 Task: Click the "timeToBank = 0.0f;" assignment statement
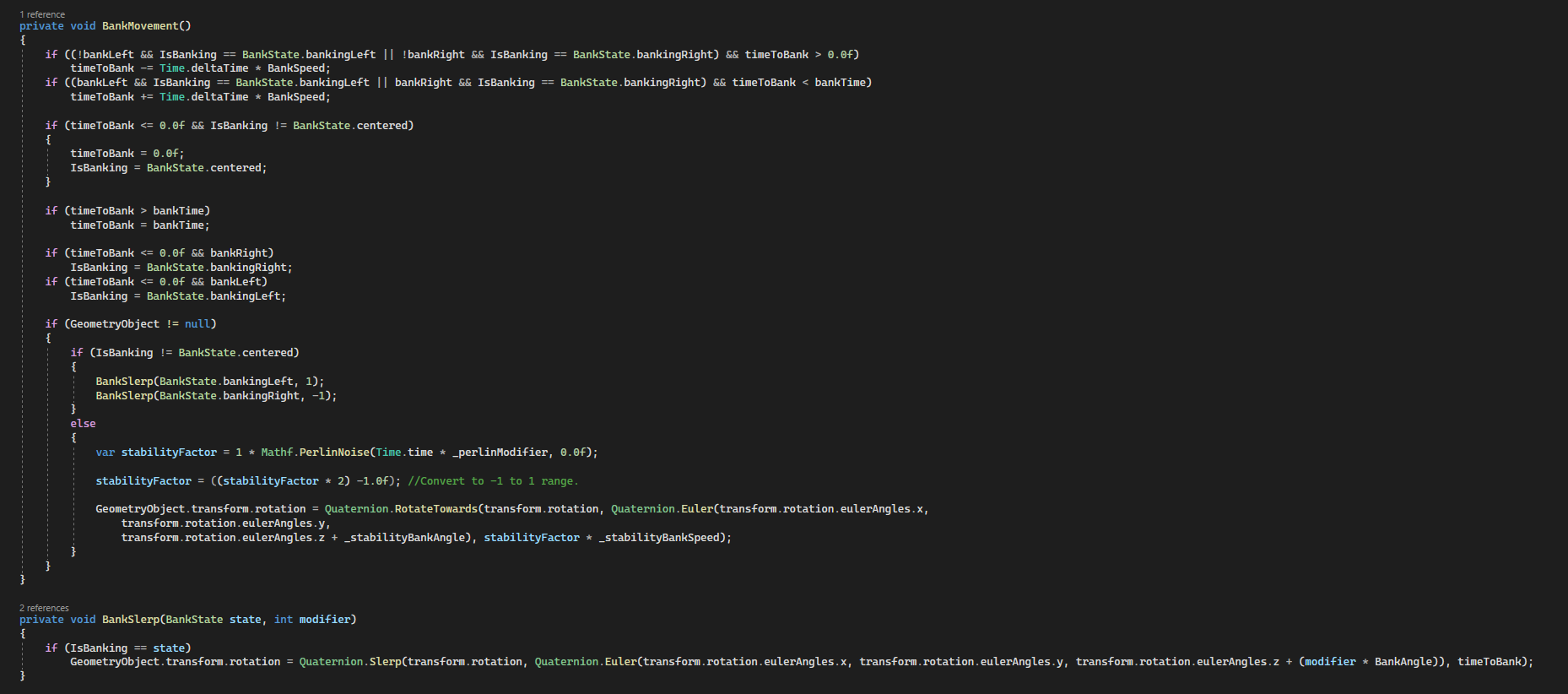(127, 154)
